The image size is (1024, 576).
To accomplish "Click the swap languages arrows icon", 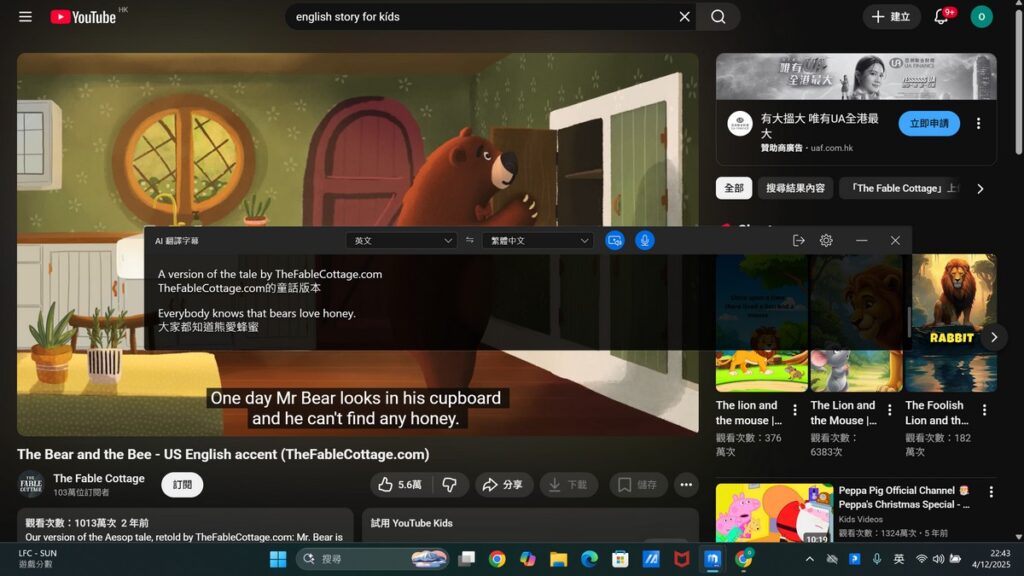I will (470, 241).
